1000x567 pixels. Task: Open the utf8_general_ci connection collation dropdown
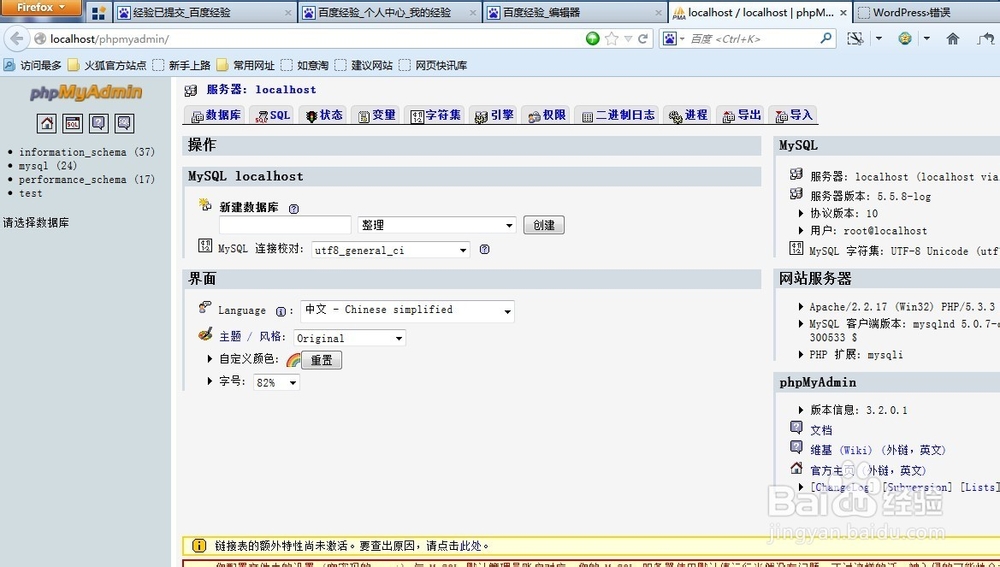(x=390, y=250)
